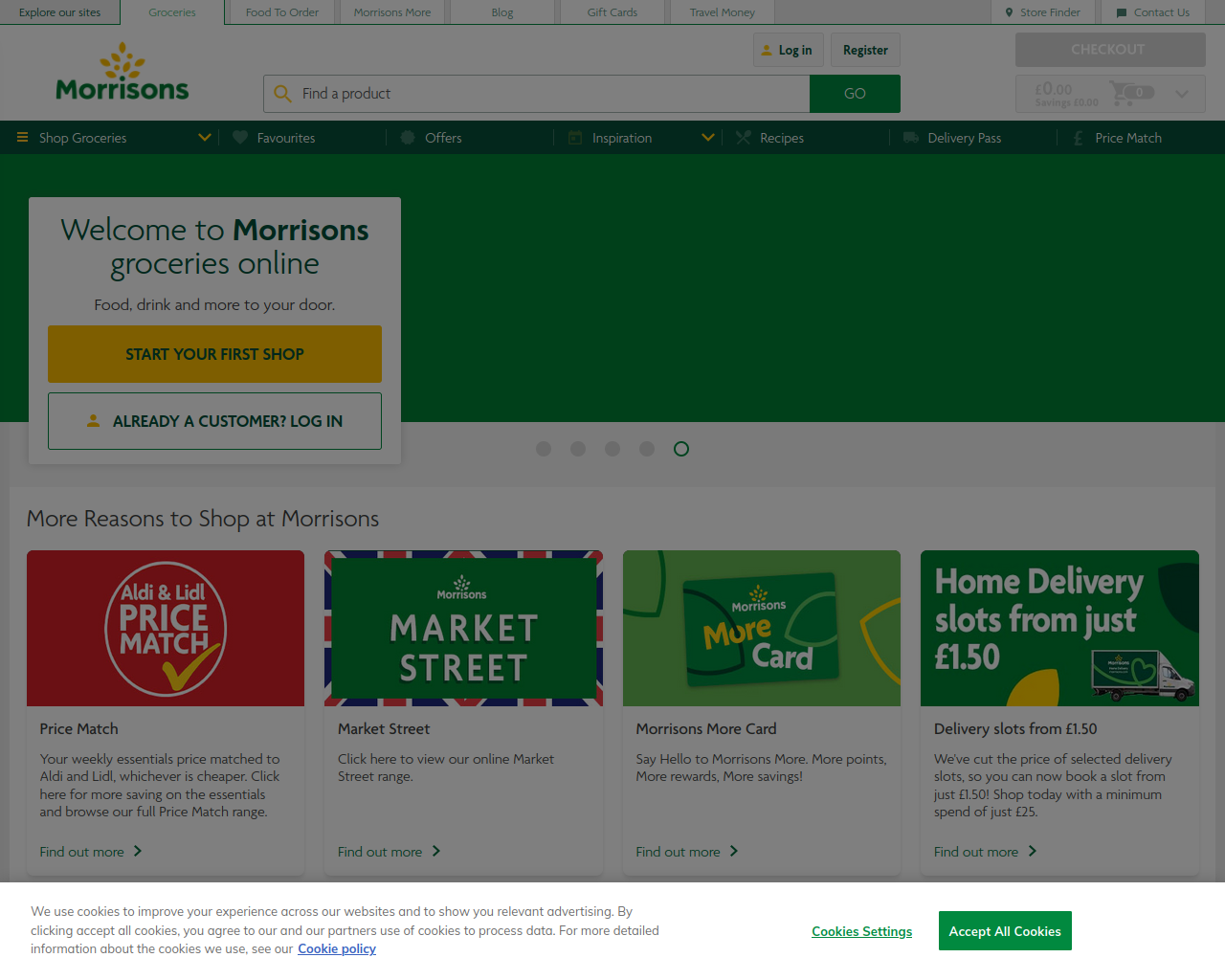The image size is (1225, 980).
Task: Select the fourth carousel dot
Action: click(x=647, y=449)
